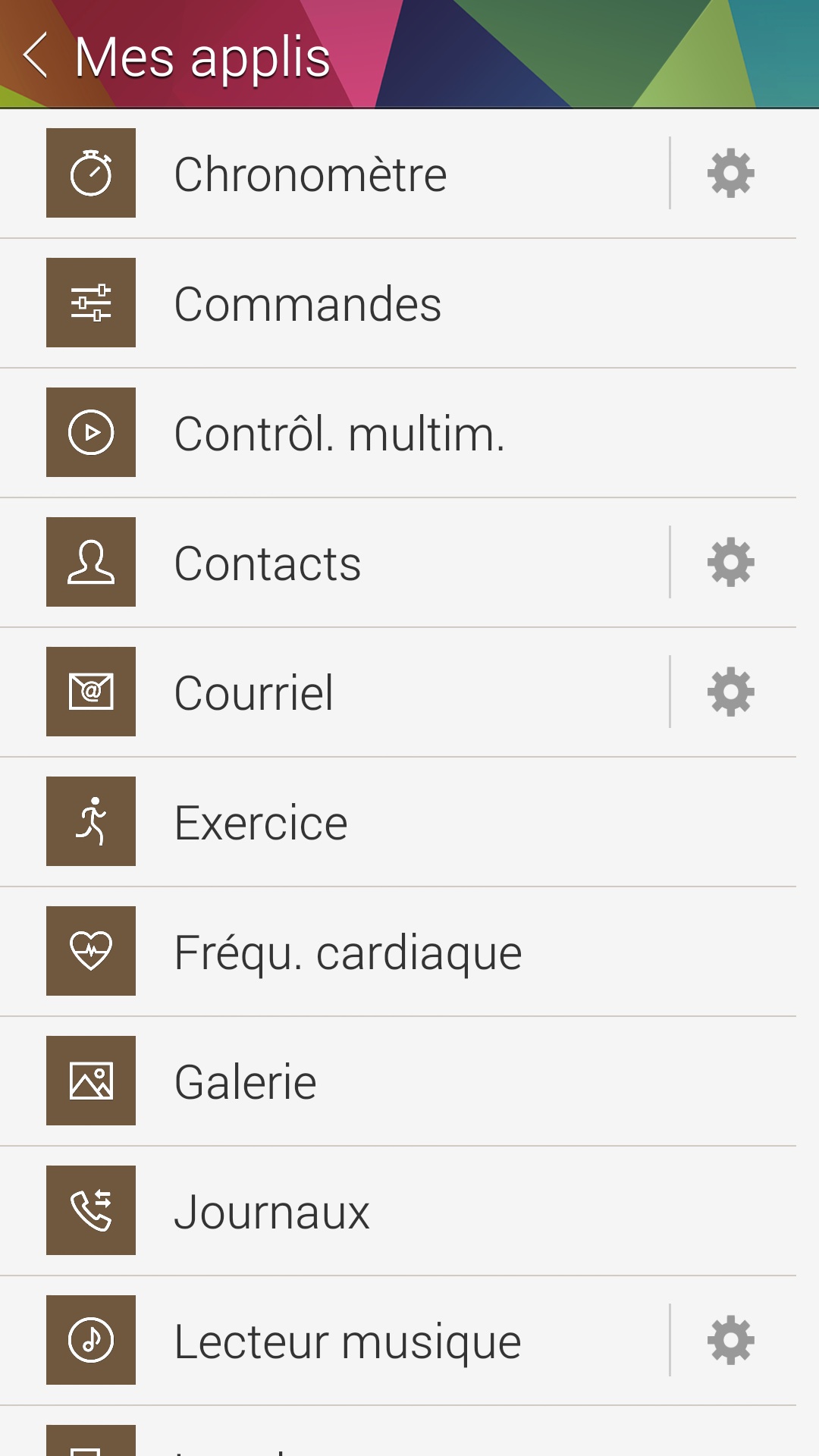Tap the Fréqu. cardiaque heart icon
Viewport: 819px width, 1456px height.
point(91,951)
